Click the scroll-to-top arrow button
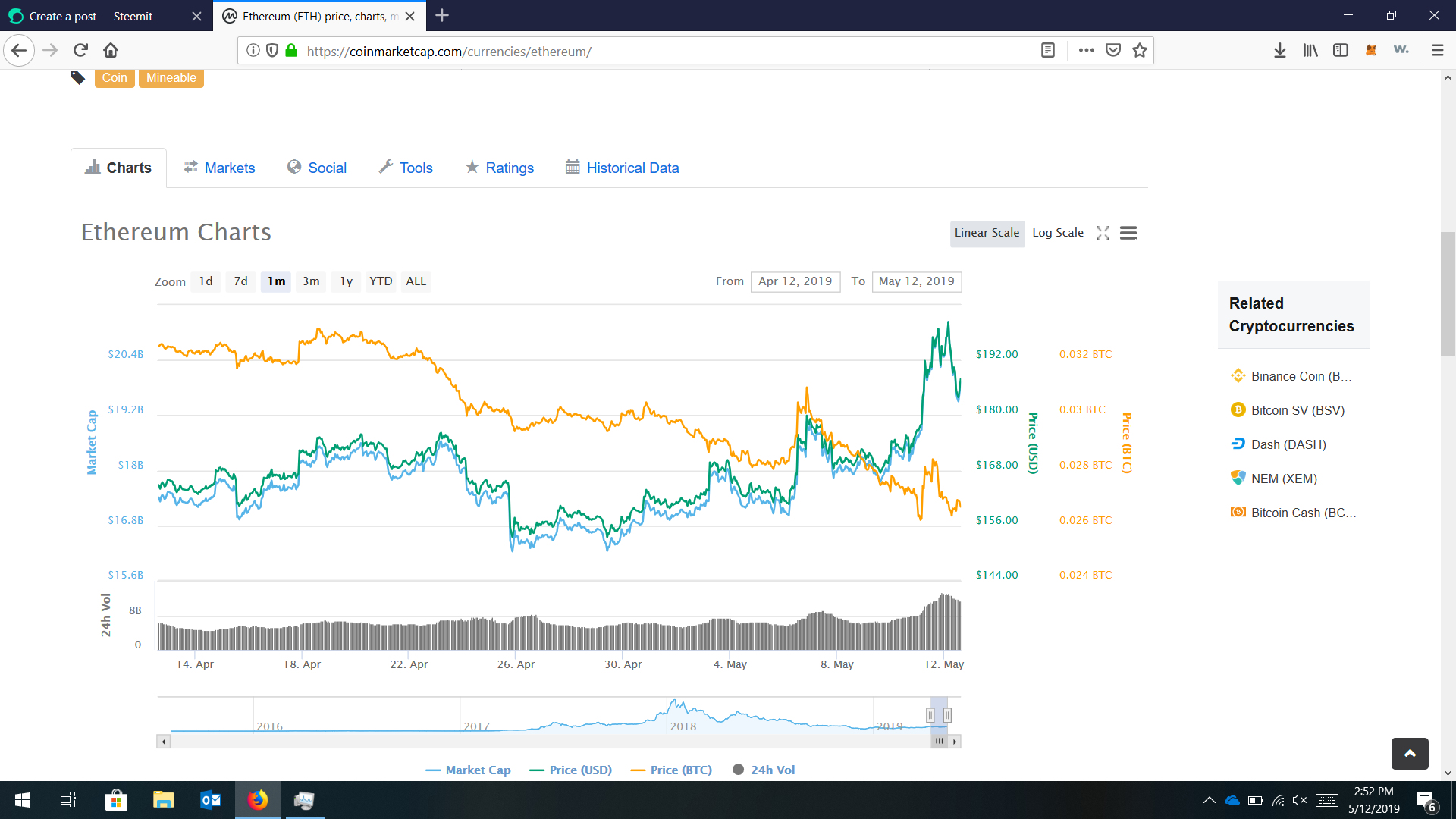The width and height of the screenshot is (1456, 819). click(1410, 753)
